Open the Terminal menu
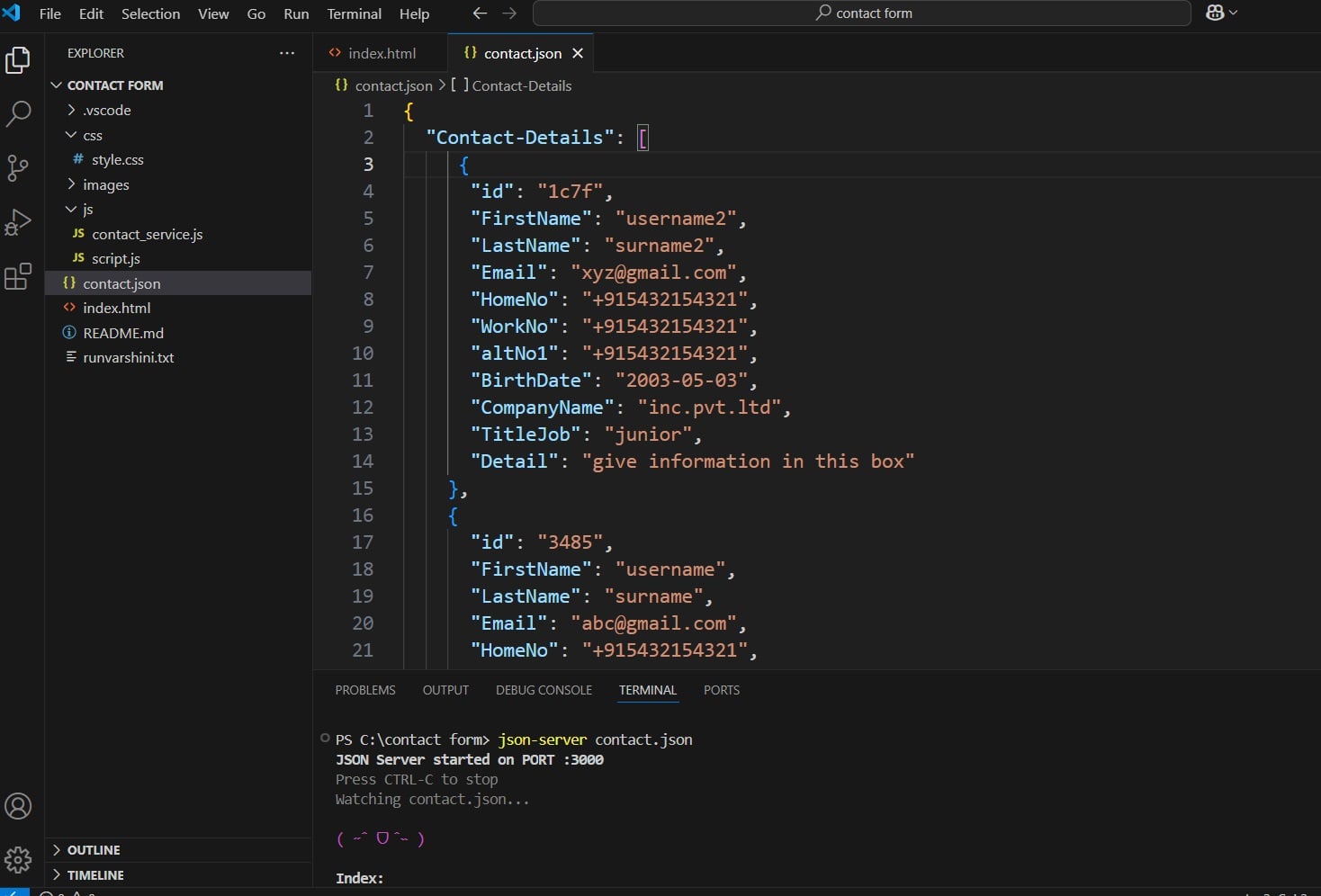The image size is (1321, 896). [354, 13]
